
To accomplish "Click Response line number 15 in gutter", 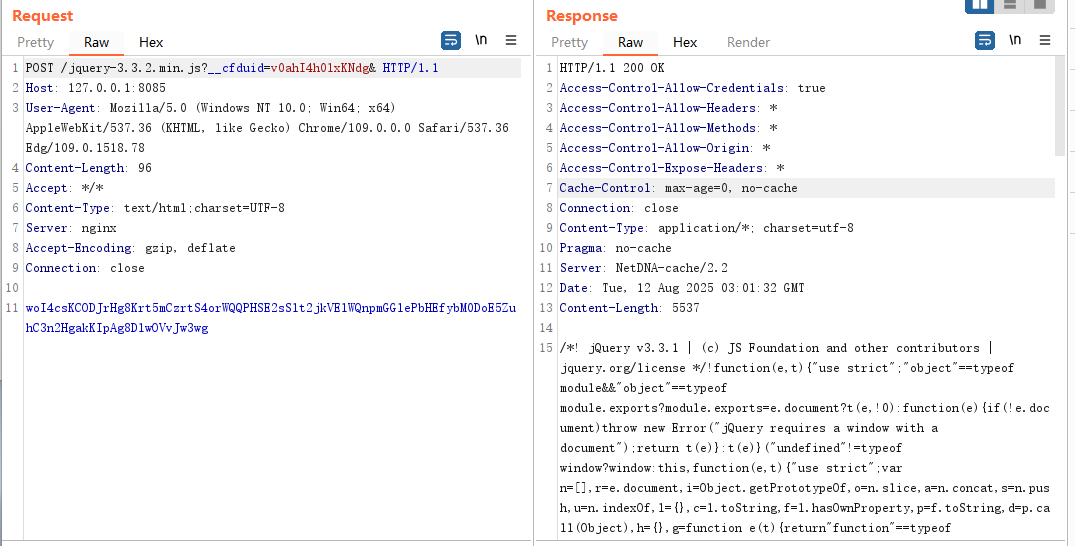I will (x=546, y=348).
